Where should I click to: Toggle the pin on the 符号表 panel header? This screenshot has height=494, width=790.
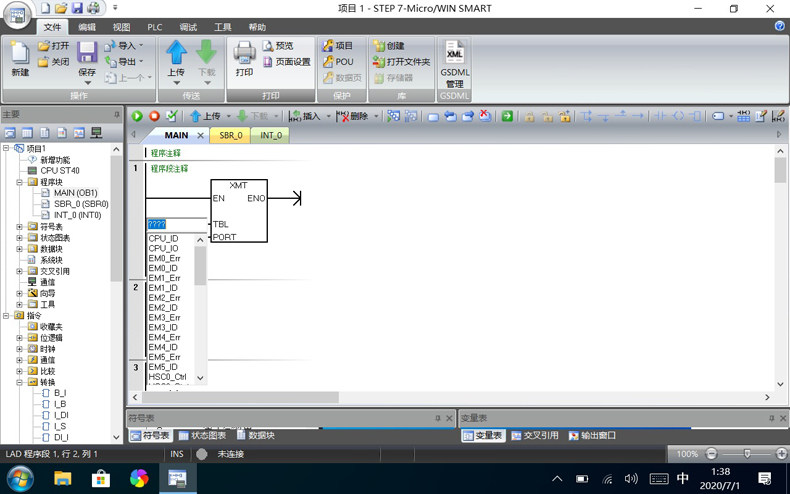437,418
